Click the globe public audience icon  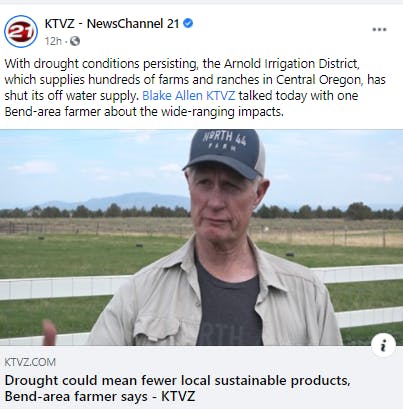(75, 41)
